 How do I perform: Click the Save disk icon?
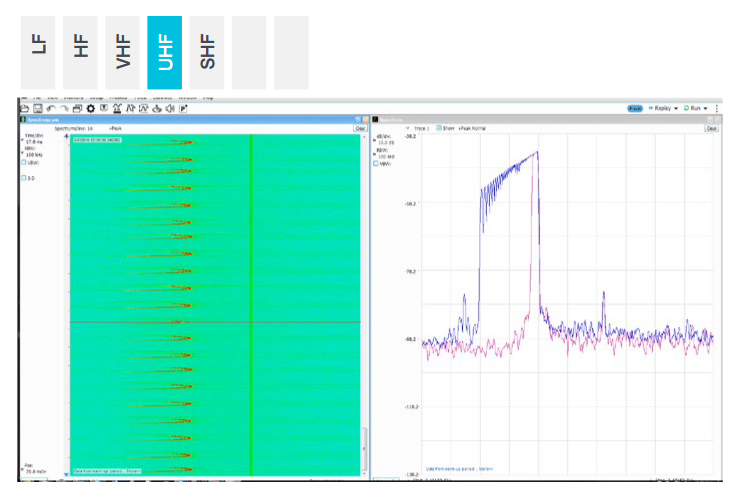(x=37, y=108)
